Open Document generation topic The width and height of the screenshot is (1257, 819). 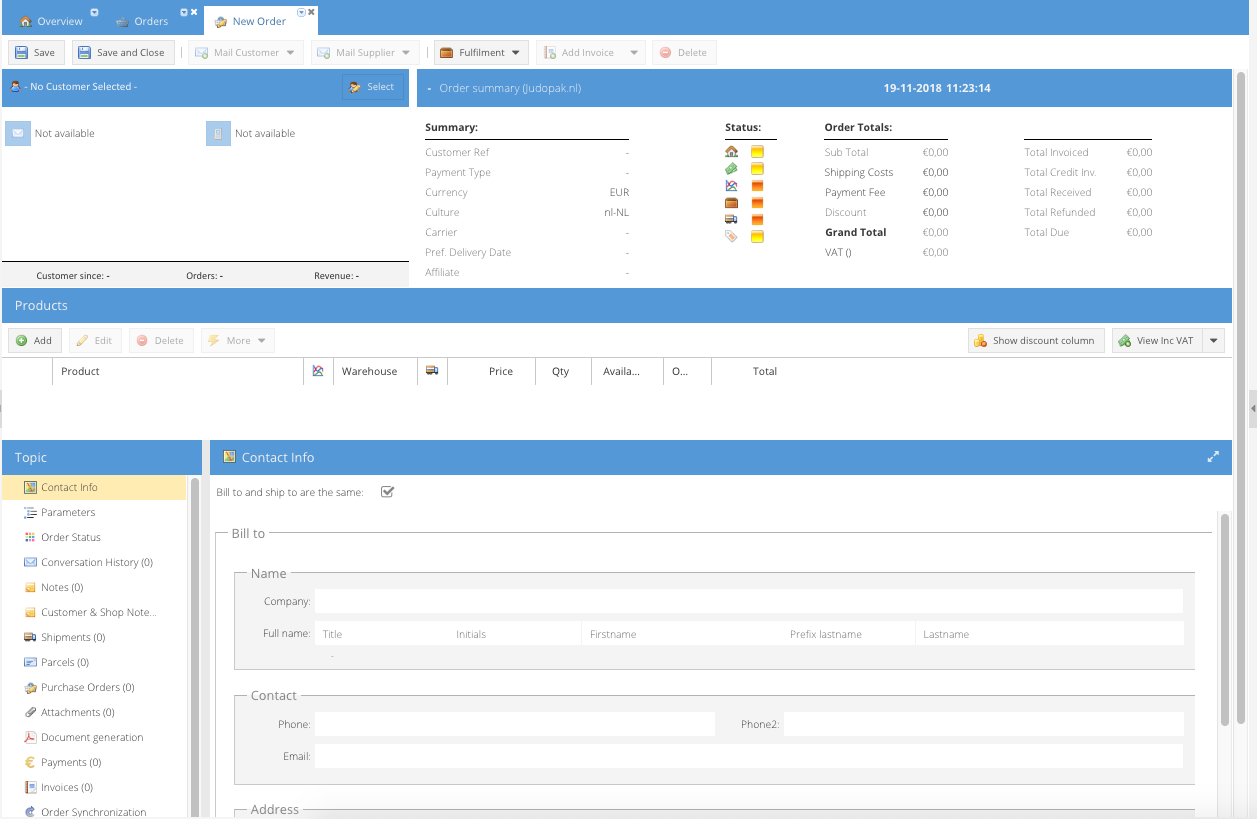pos(94,737)
